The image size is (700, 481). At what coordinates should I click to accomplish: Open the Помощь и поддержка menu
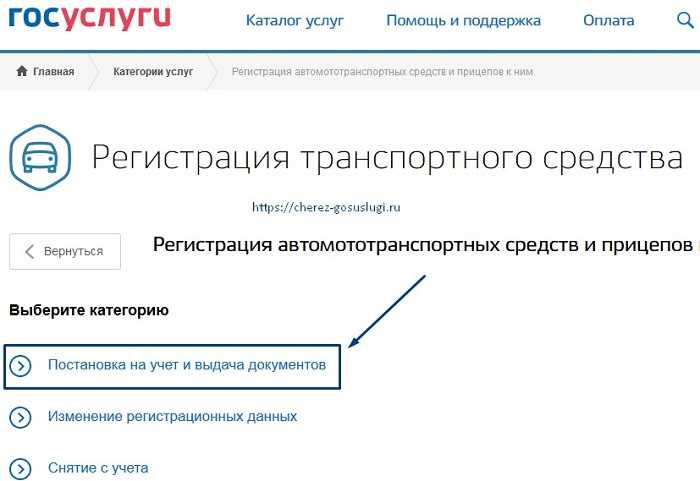coord(463,21)
